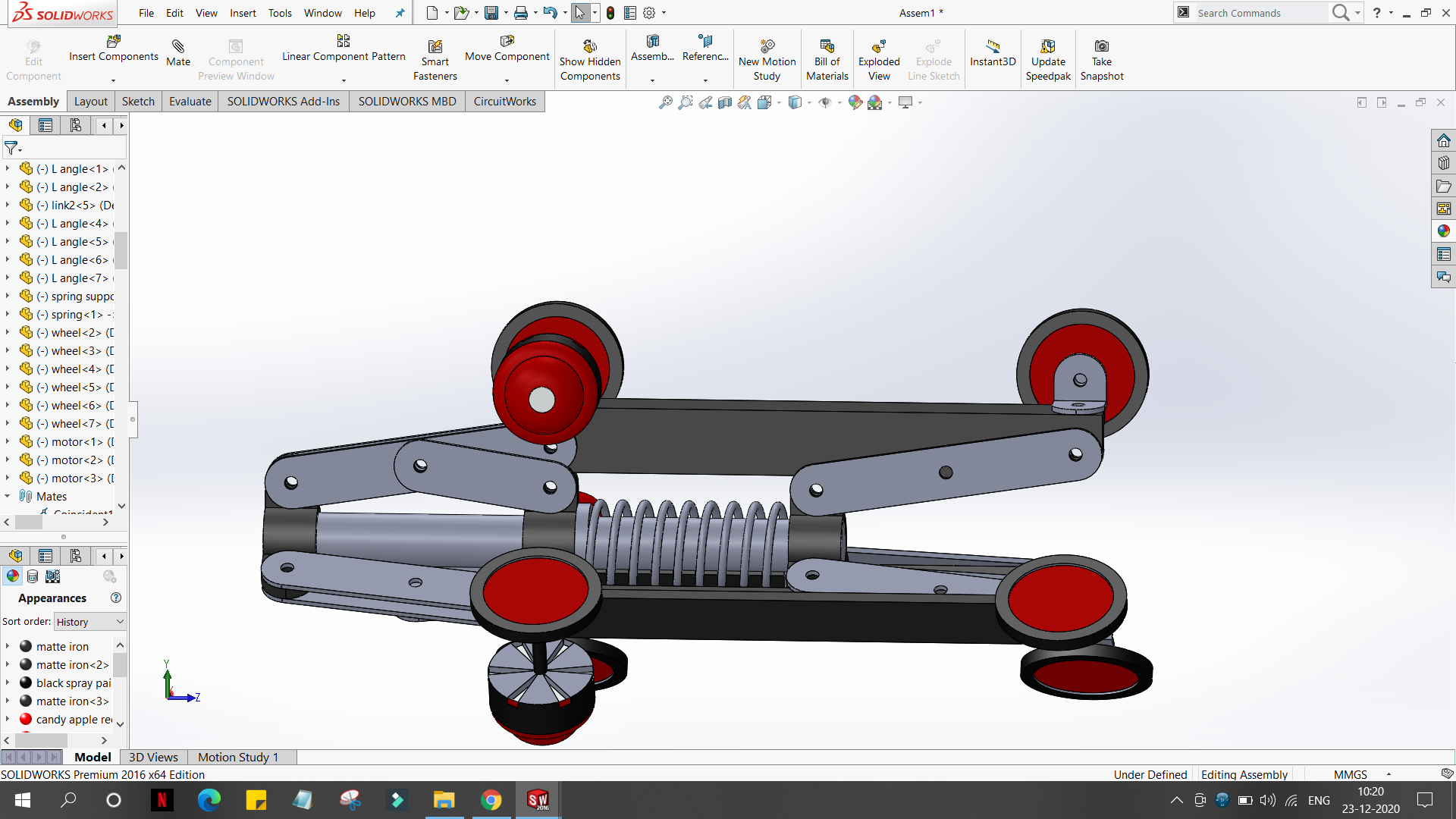This screenshot has width=1456, height=819.
Task: Switch to the Evaluate tab
Action: click(x=190, y=102)
